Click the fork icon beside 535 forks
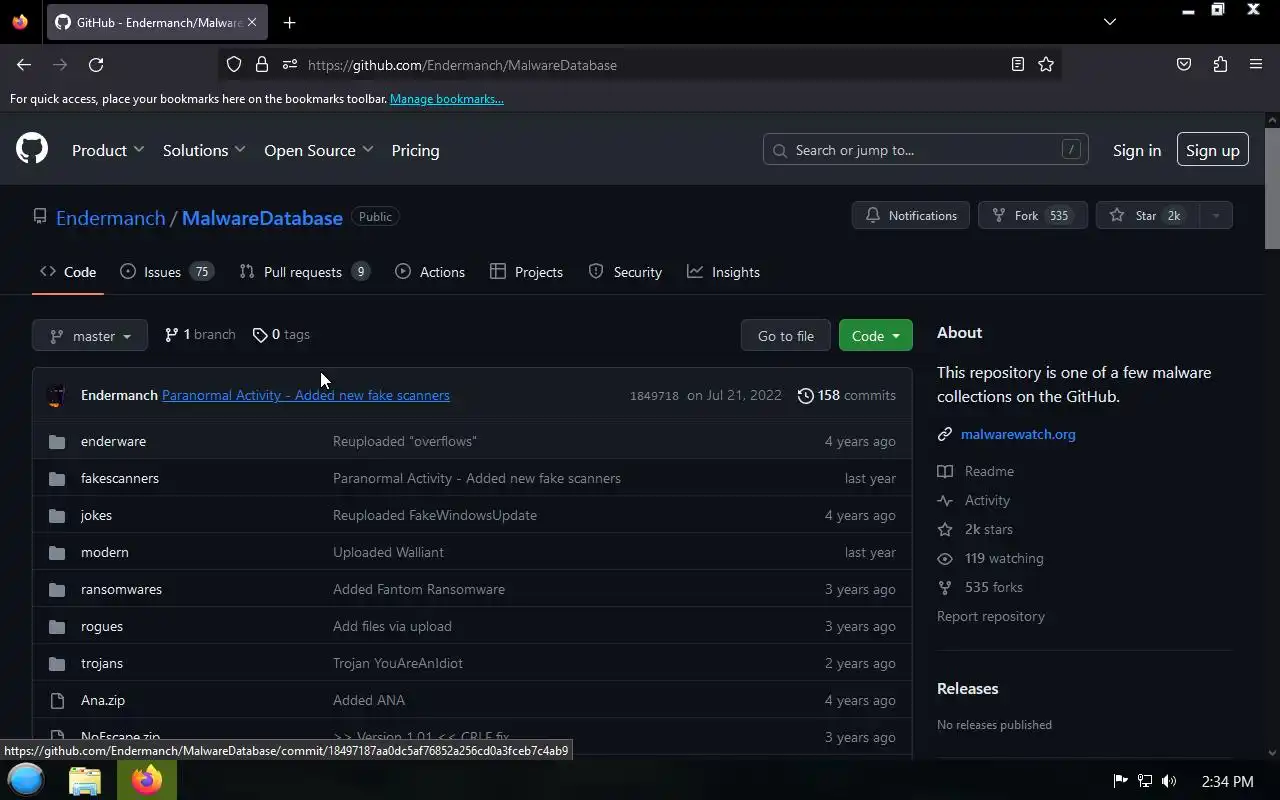The height and width of the screenshot is (800, 1280). (x=945, y=588)
